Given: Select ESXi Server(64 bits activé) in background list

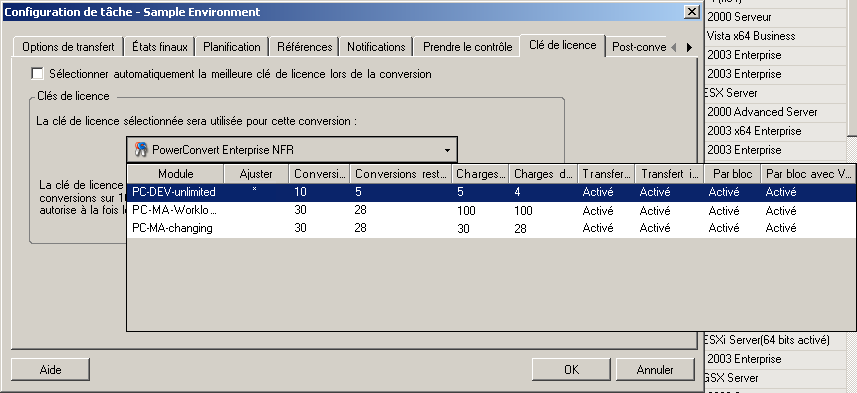Looking at the screenshot, I should point(767,340).
